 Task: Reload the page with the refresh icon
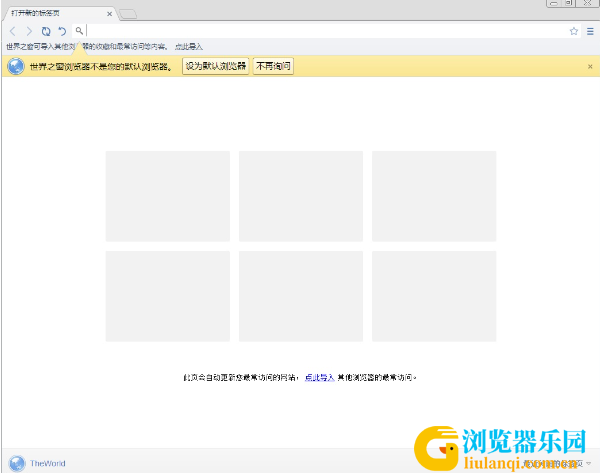[46, 31]
